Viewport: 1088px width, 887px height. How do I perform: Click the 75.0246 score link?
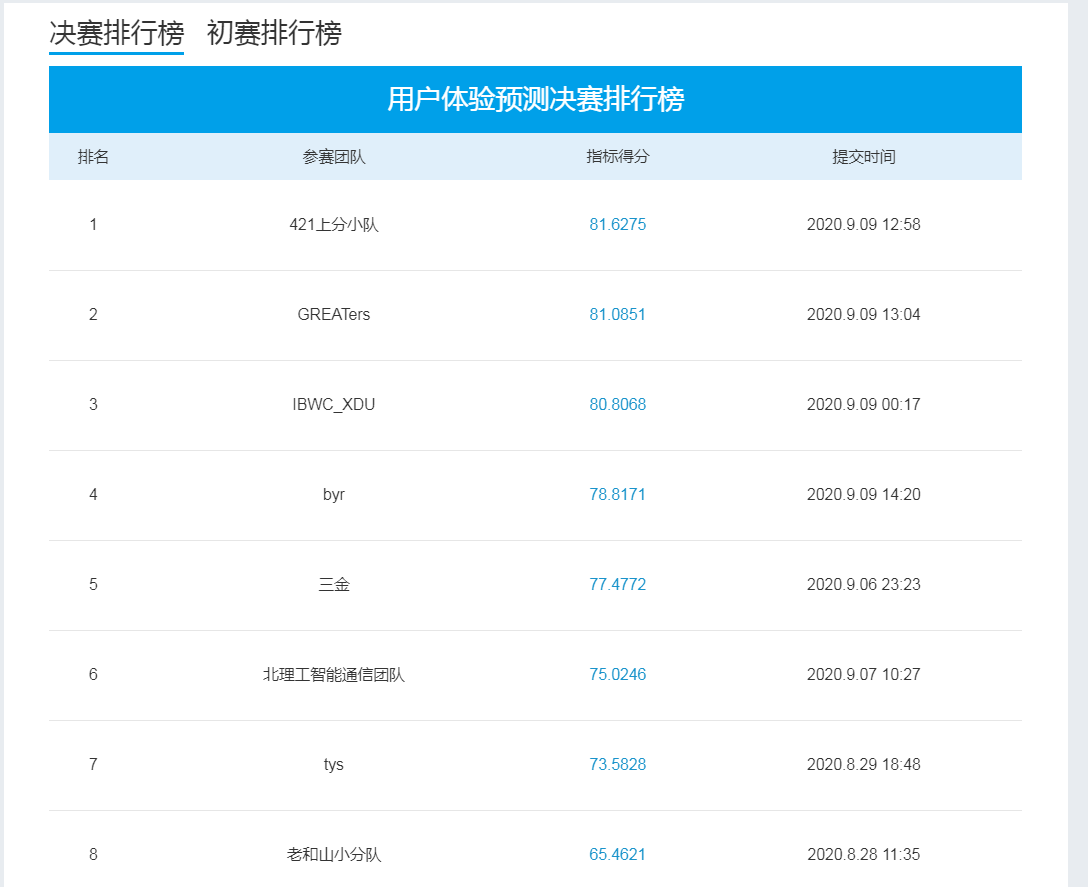click(617, 675)
